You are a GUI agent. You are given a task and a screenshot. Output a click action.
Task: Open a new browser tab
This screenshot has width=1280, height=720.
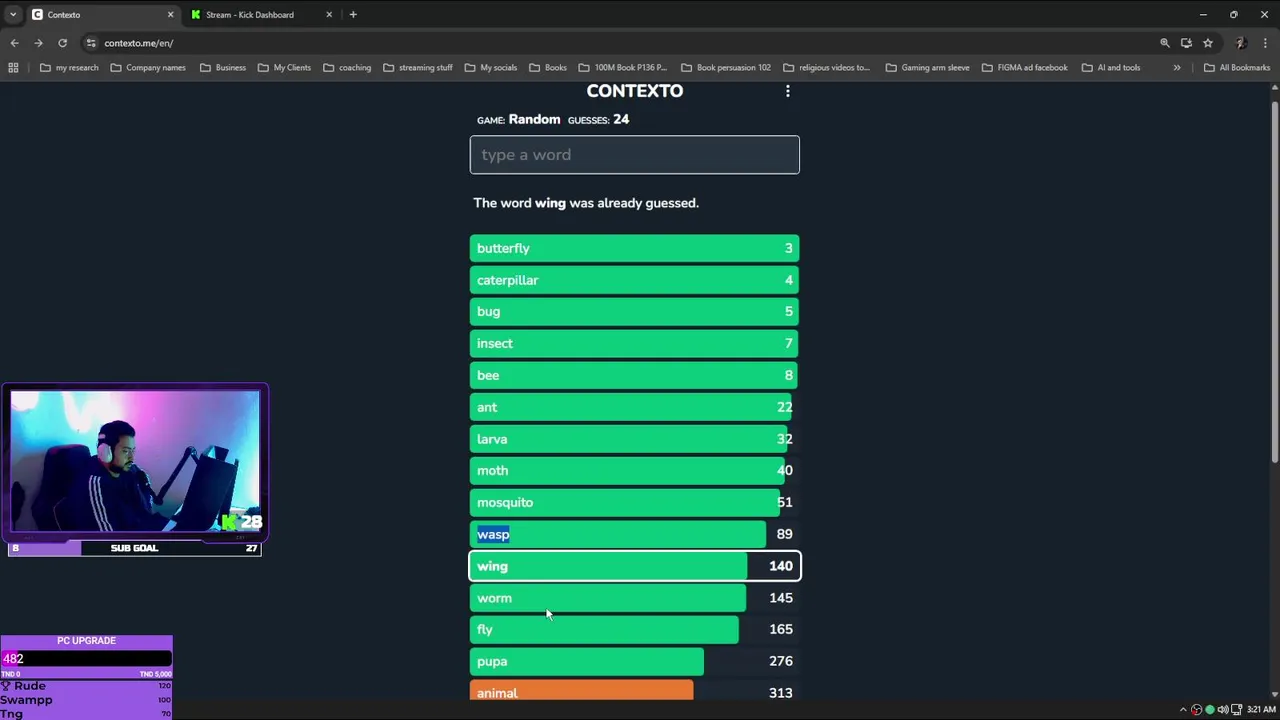pyautogui.click(x=353, y=15)
